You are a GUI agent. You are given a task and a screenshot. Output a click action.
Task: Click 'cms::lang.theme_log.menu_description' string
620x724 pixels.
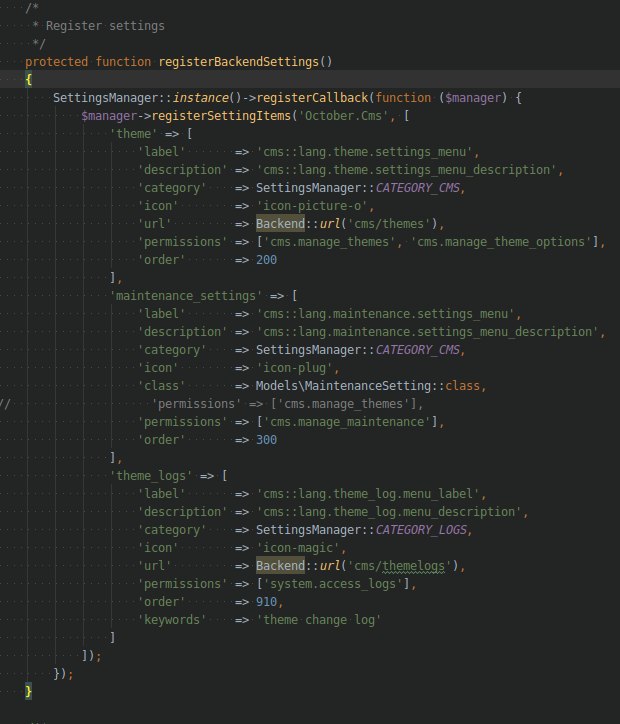tap(389, 512)
